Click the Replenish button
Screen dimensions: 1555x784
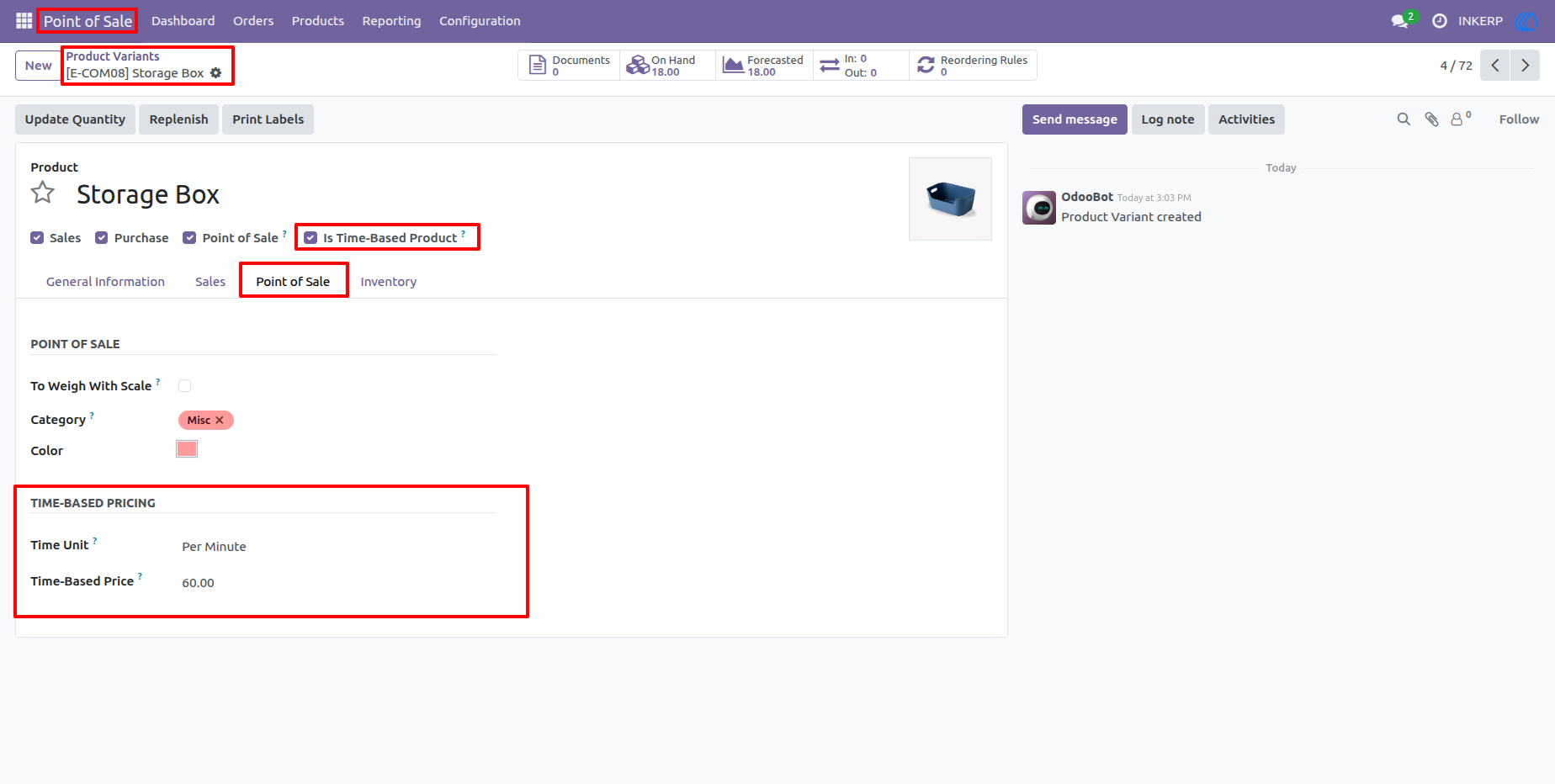pos(178,119)
